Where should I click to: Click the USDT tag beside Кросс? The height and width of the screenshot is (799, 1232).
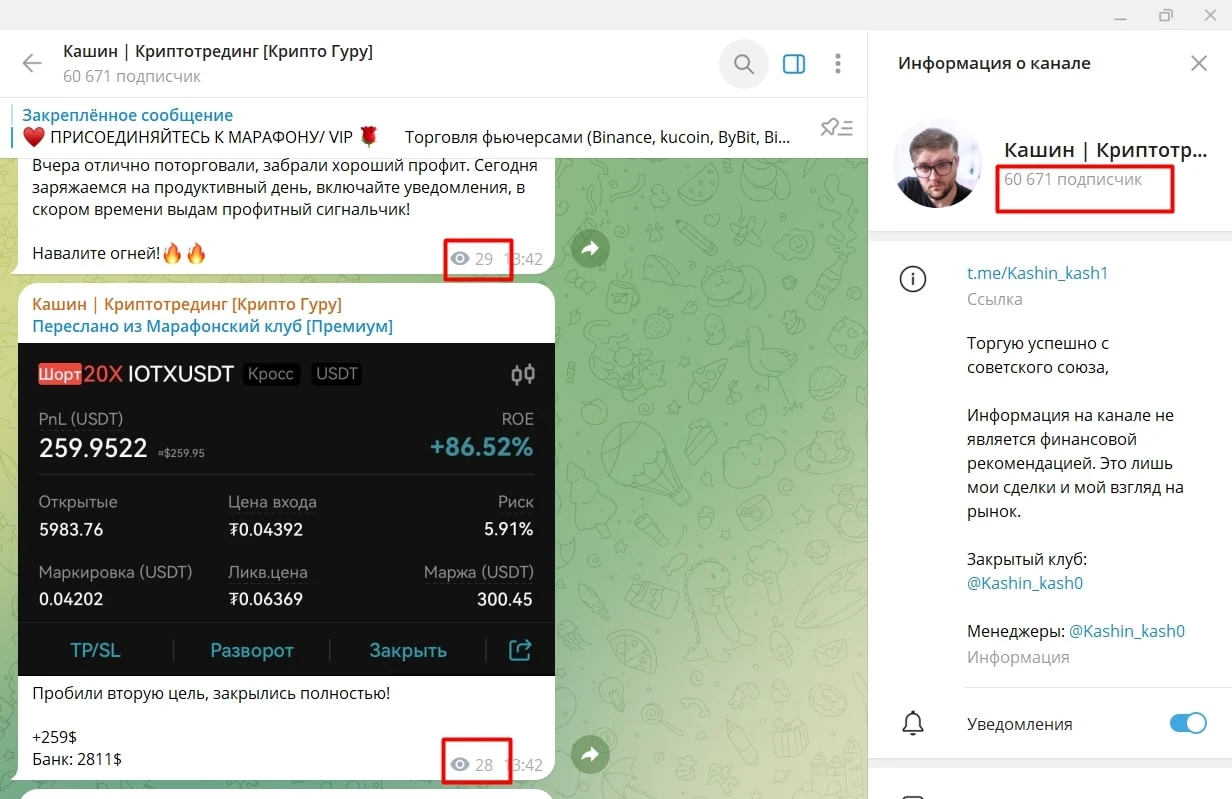coord(337,374)
